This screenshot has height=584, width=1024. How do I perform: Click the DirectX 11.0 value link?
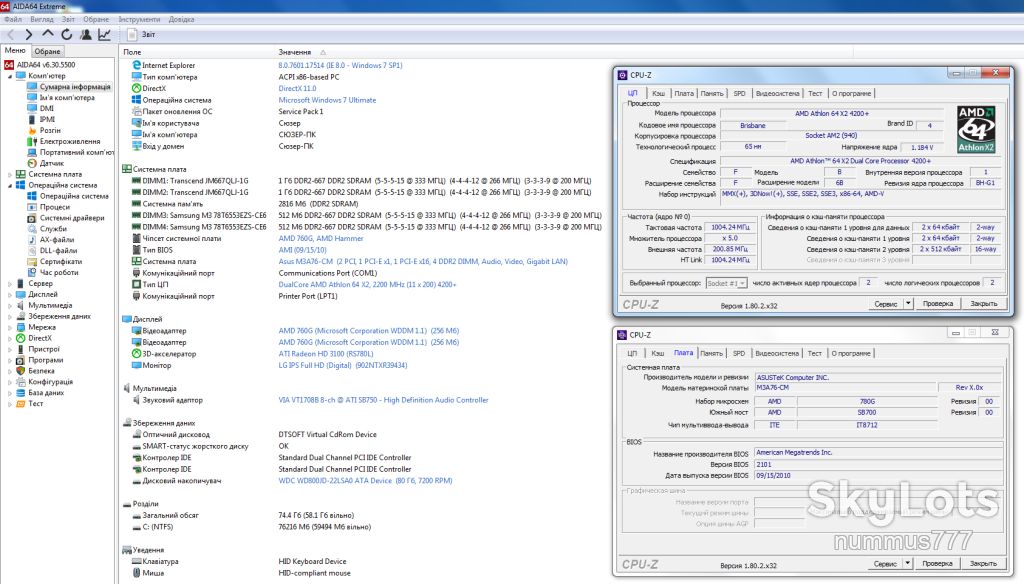pos(297,88)
